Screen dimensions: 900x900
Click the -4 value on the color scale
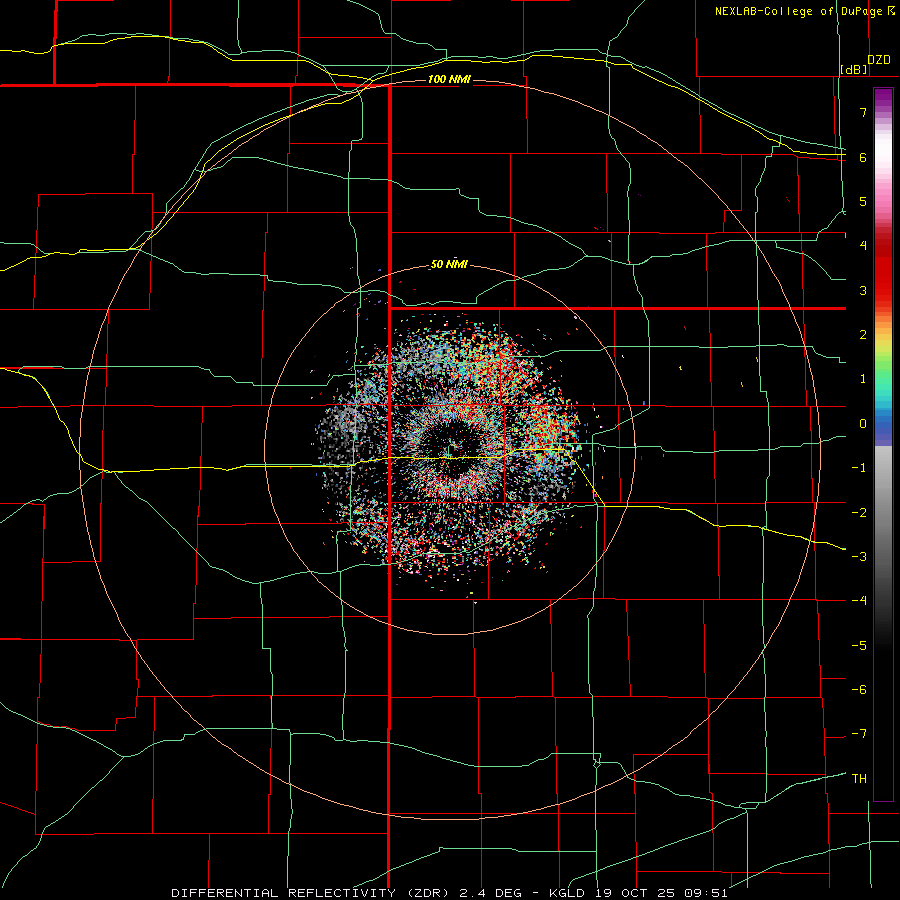coord(859,601)
